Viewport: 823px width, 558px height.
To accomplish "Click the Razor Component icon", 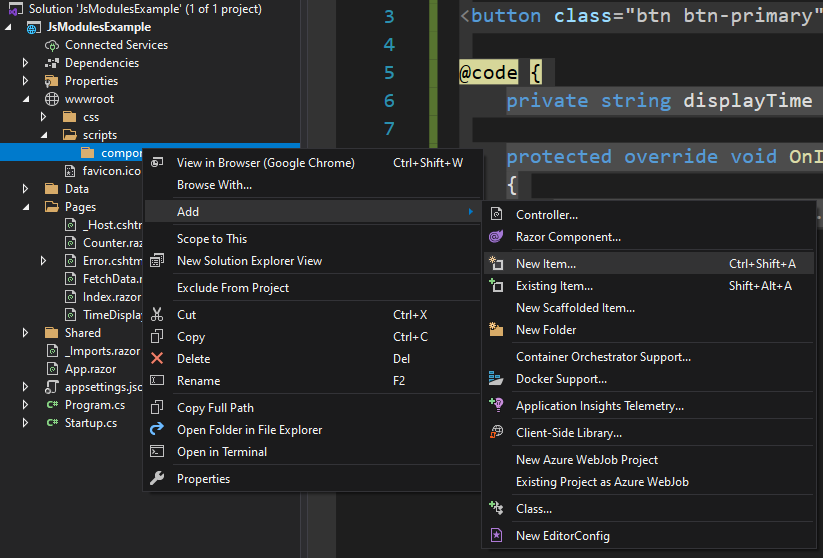I will [x=496, y=237].
